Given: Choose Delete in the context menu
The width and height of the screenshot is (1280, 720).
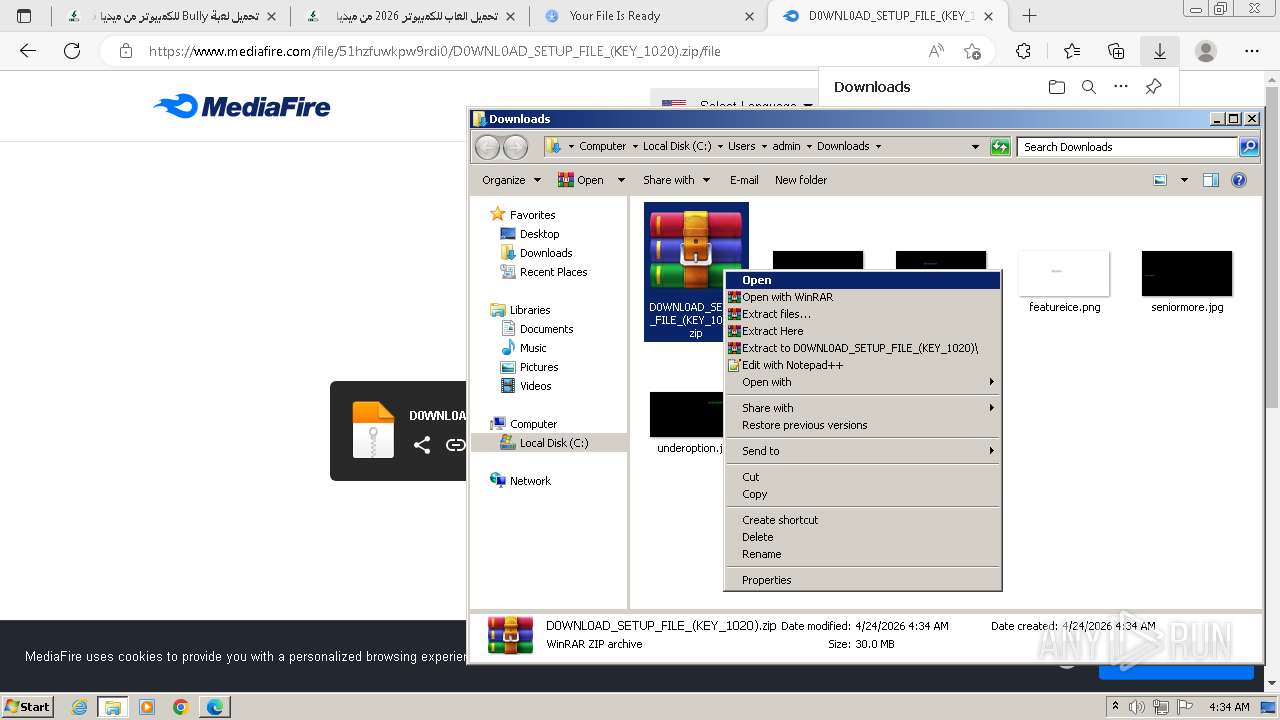Looking at the screenshot, I should coord(862,537).
